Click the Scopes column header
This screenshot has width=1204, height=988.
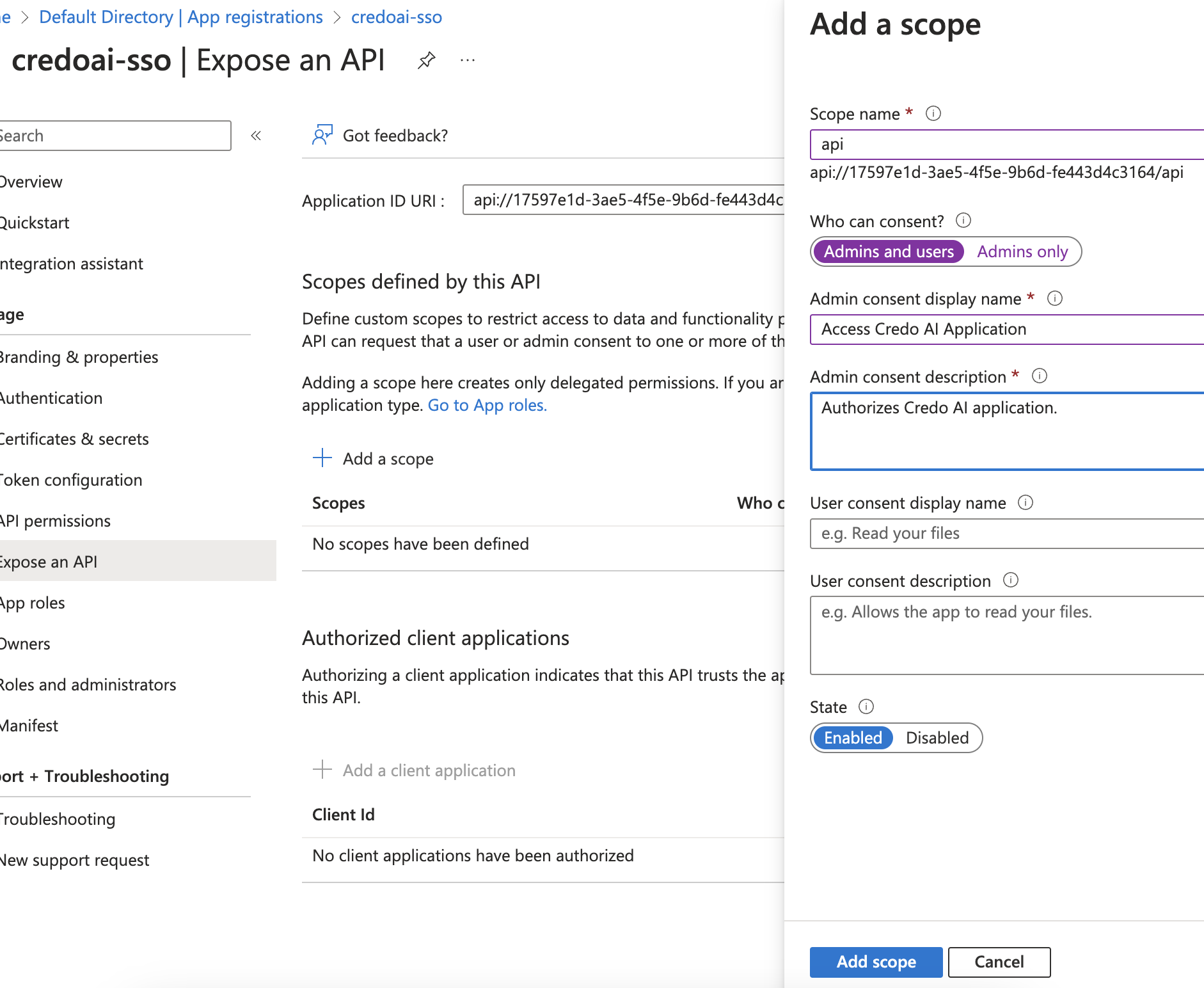(x=338, y=503)
